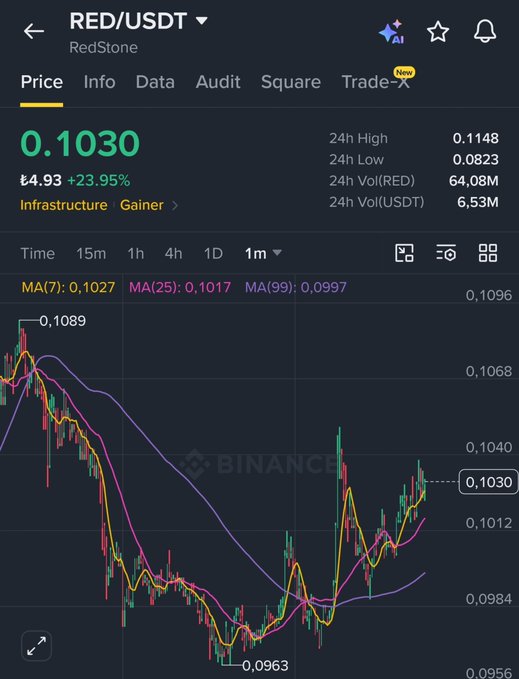
Task: Click the ₺4.93 lira price
Action: pyautogui.click(x=41, y=180)
